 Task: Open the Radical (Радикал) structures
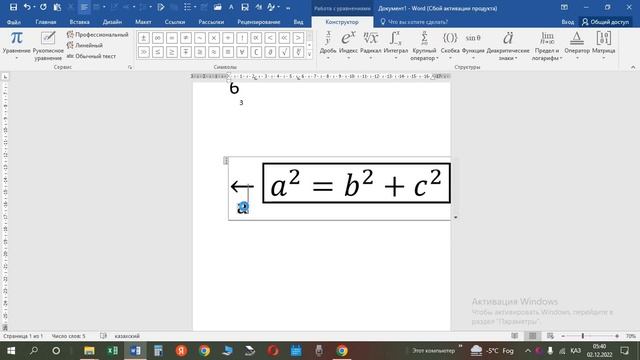[x=371, y=45]
